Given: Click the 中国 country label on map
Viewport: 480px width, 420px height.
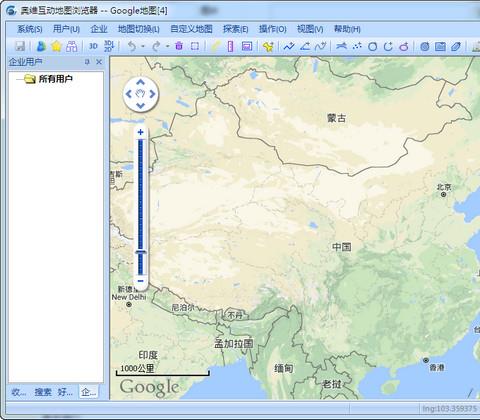Looking at the screenshot, I should [341, 247].
